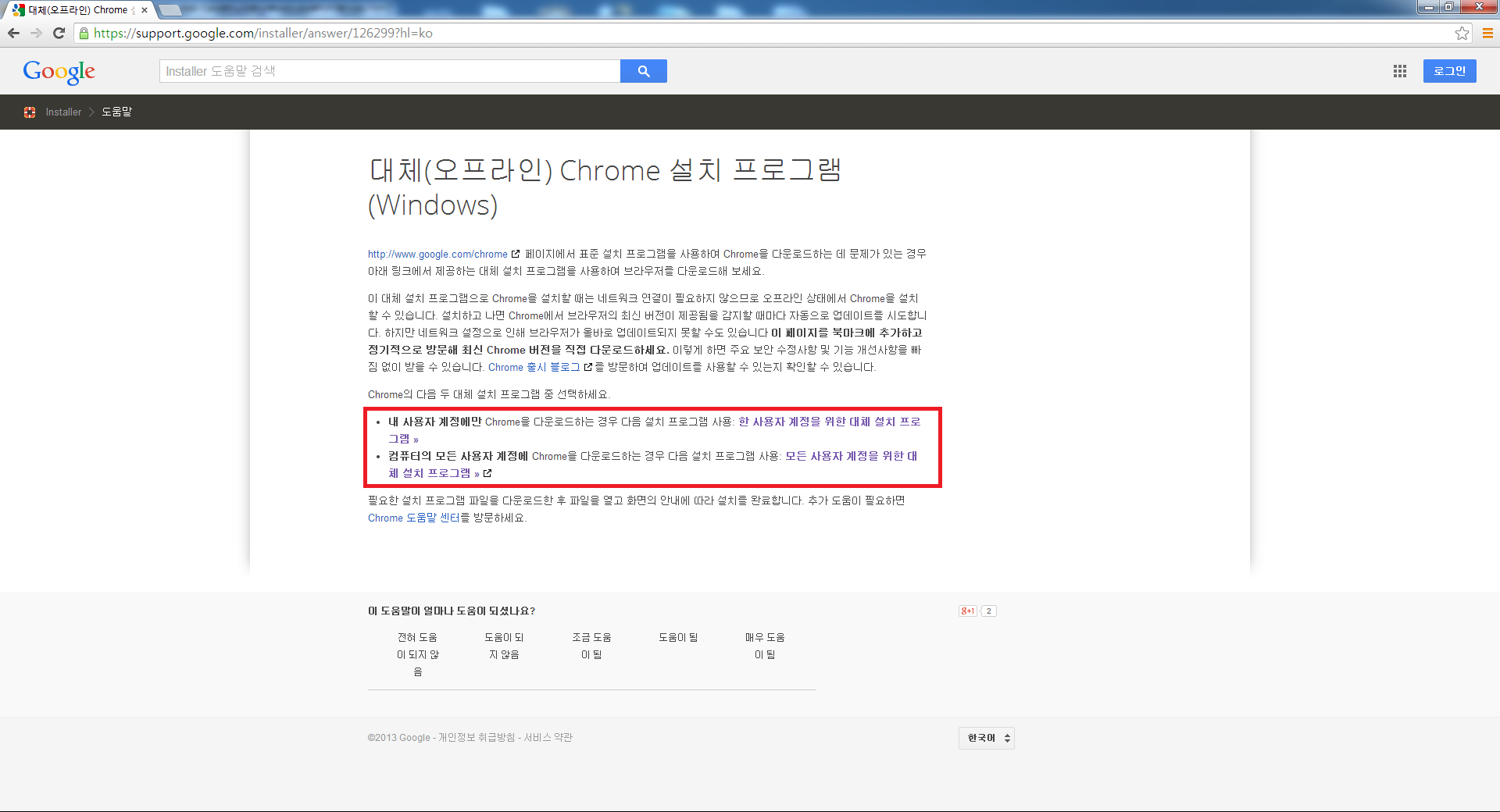Screen dimensions: 1500x812
Task: Rate as 전혀 도움이 되지 않음
Action: coord(418,655)
